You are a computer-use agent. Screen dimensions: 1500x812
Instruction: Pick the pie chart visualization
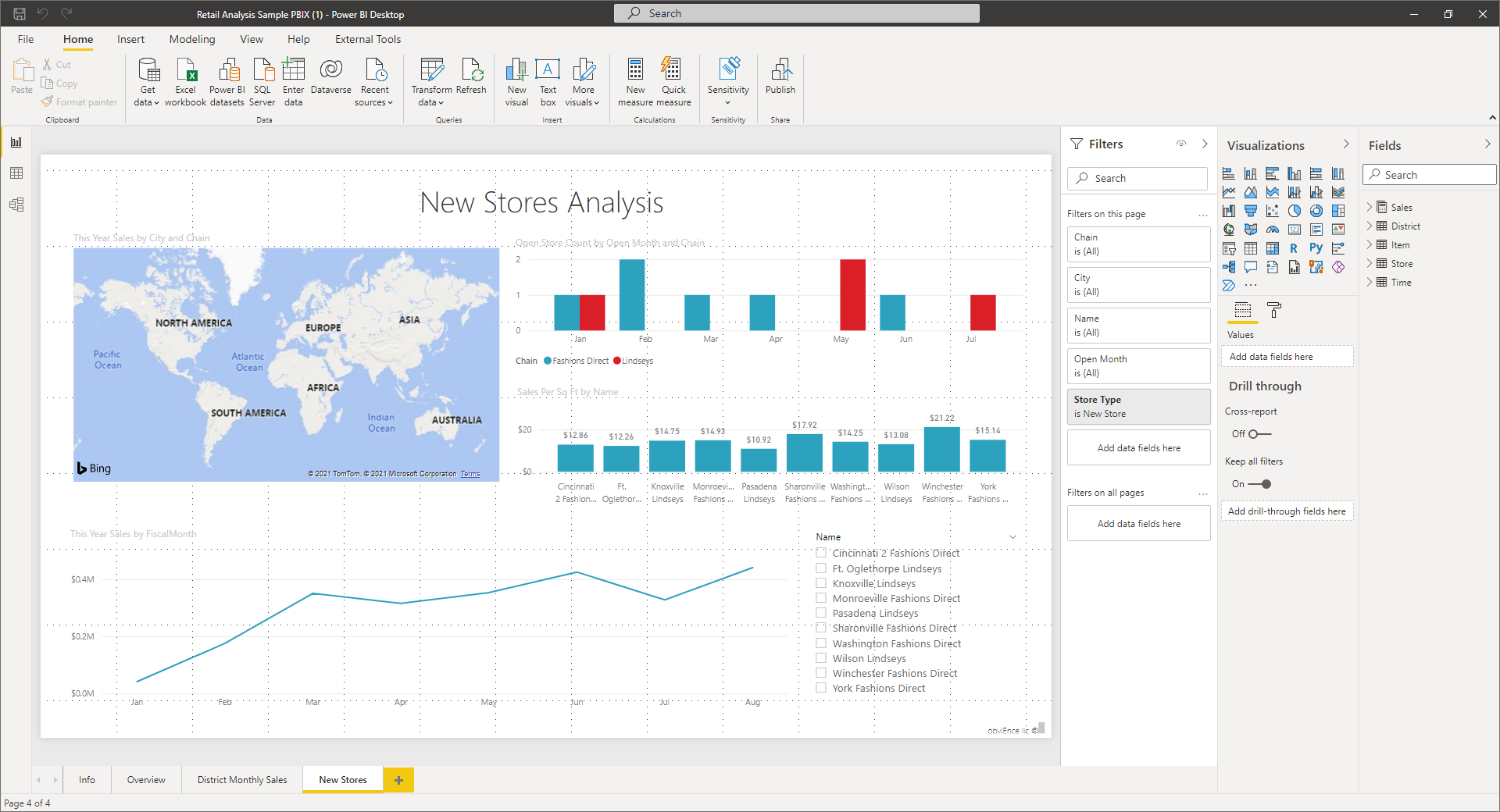1295,211
